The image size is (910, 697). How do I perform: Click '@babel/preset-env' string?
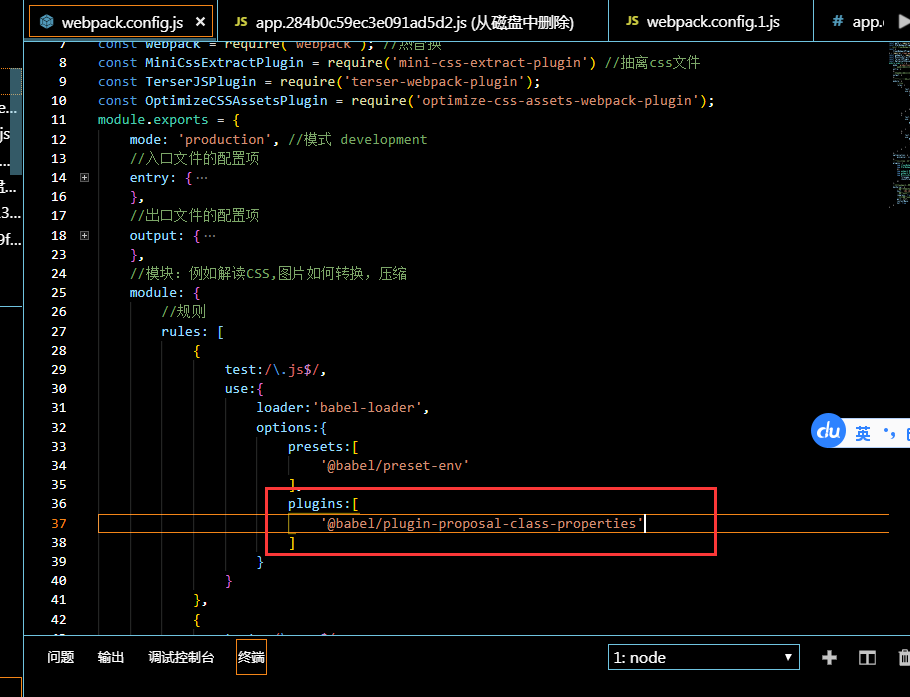pos(395,465)
